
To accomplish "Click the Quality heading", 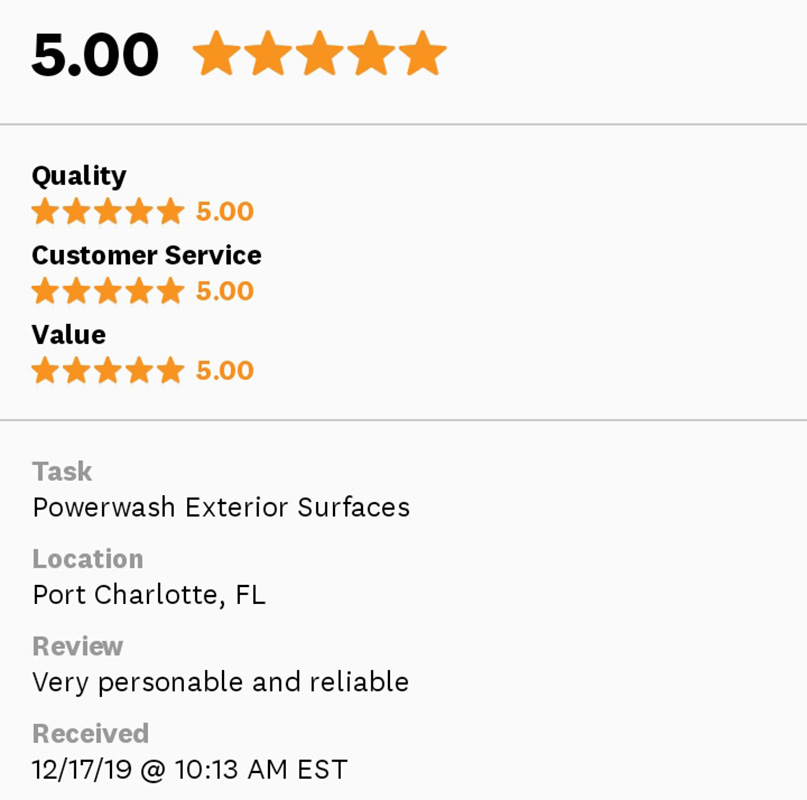I will (79, 176).
